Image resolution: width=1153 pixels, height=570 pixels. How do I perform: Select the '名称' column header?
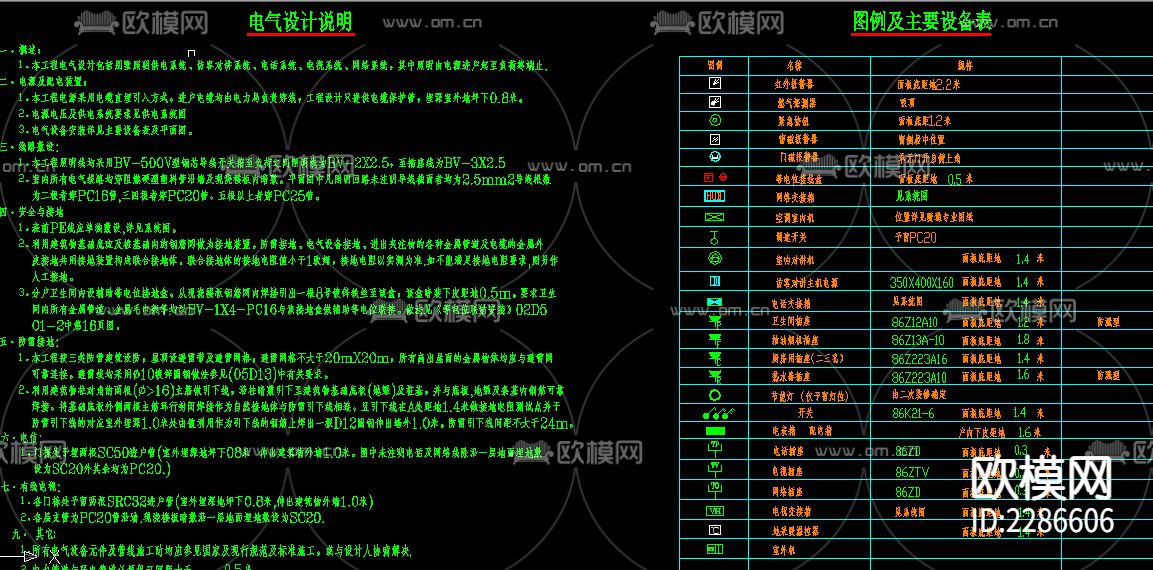point(795,65)
